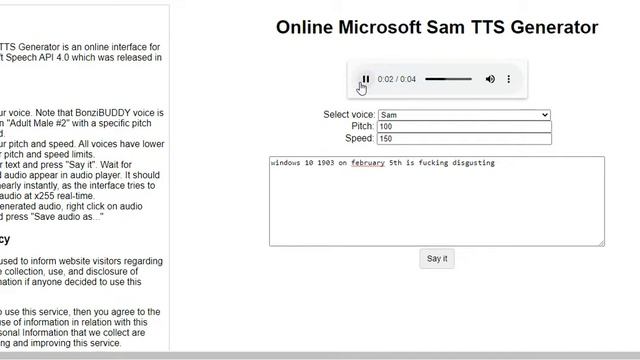This screenshot has height=360, width=640.
Task: Open the Select voice dropdown
Action: click(x=464, y=115)
